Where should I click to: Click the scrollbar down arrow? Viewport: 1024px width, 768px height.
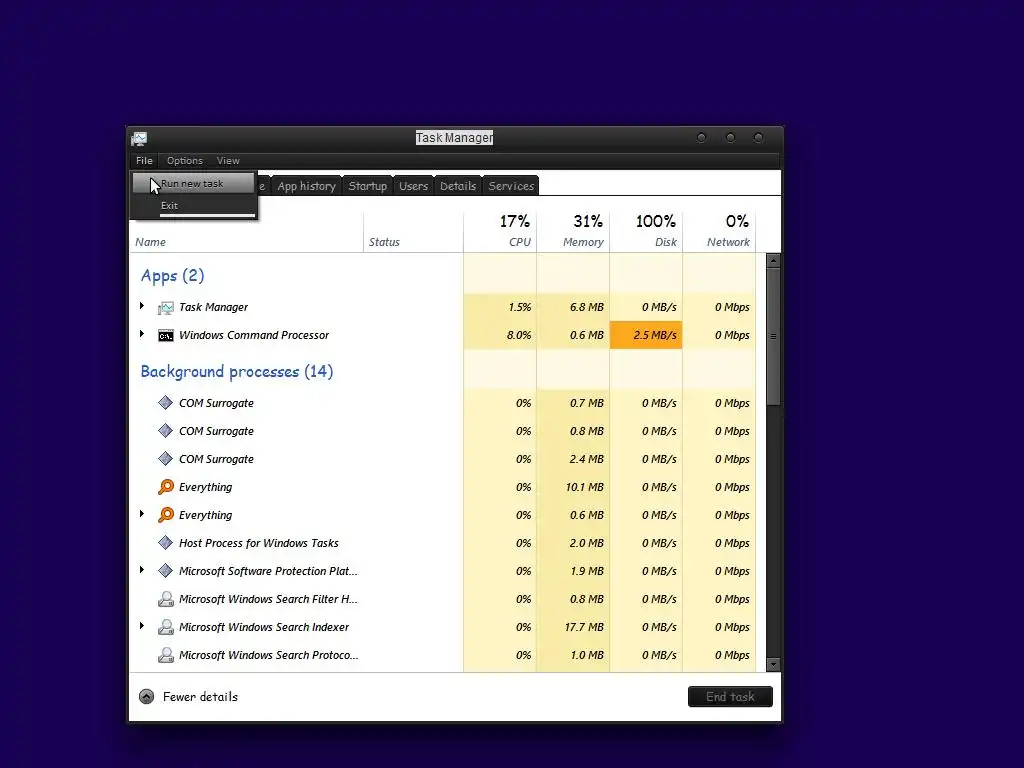pyautogui.click(x=773, y=665)
